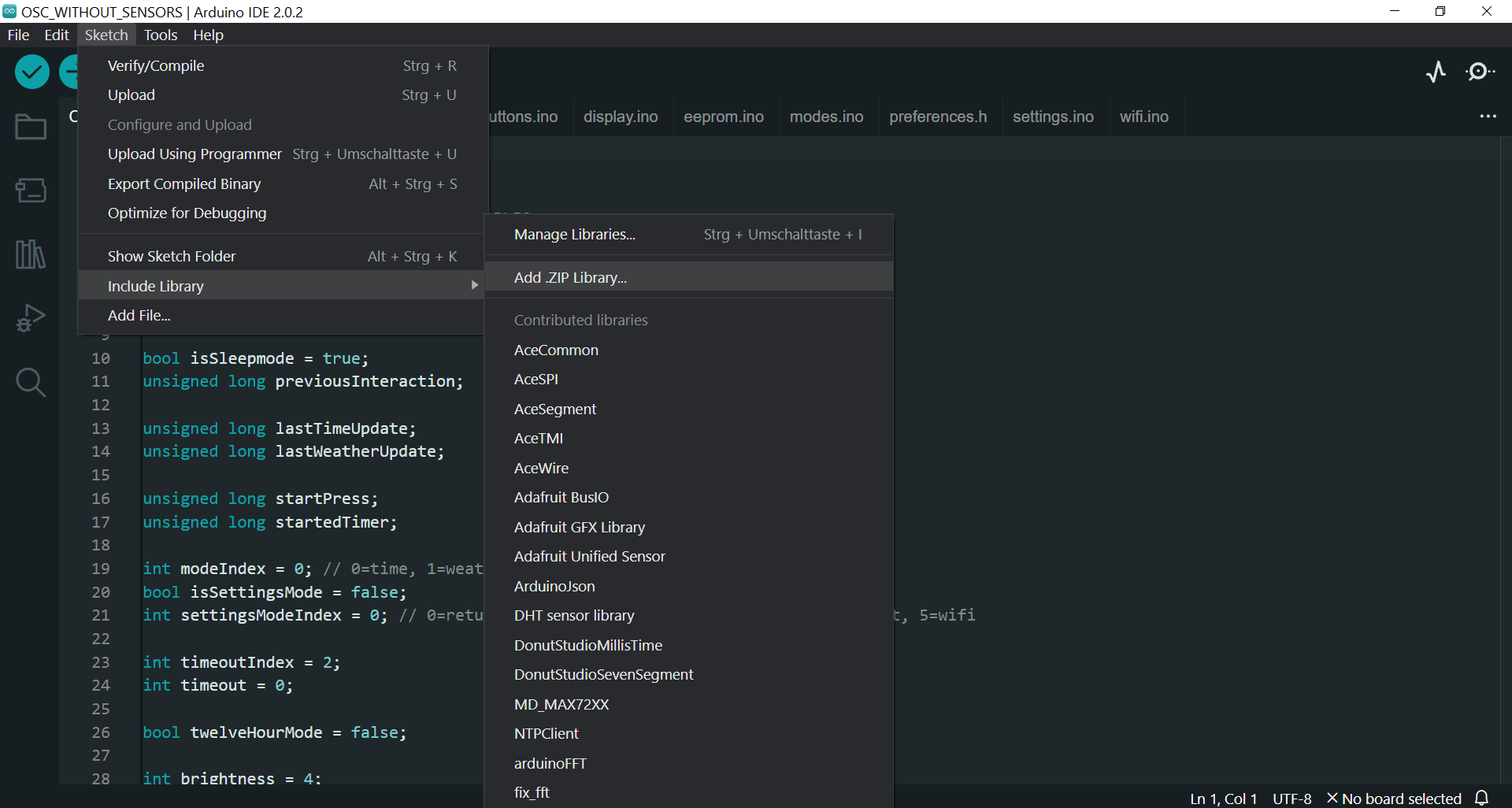Click the notifications bell icon
Viewport: 1512px width, 808px height.
coord(1482,798)
